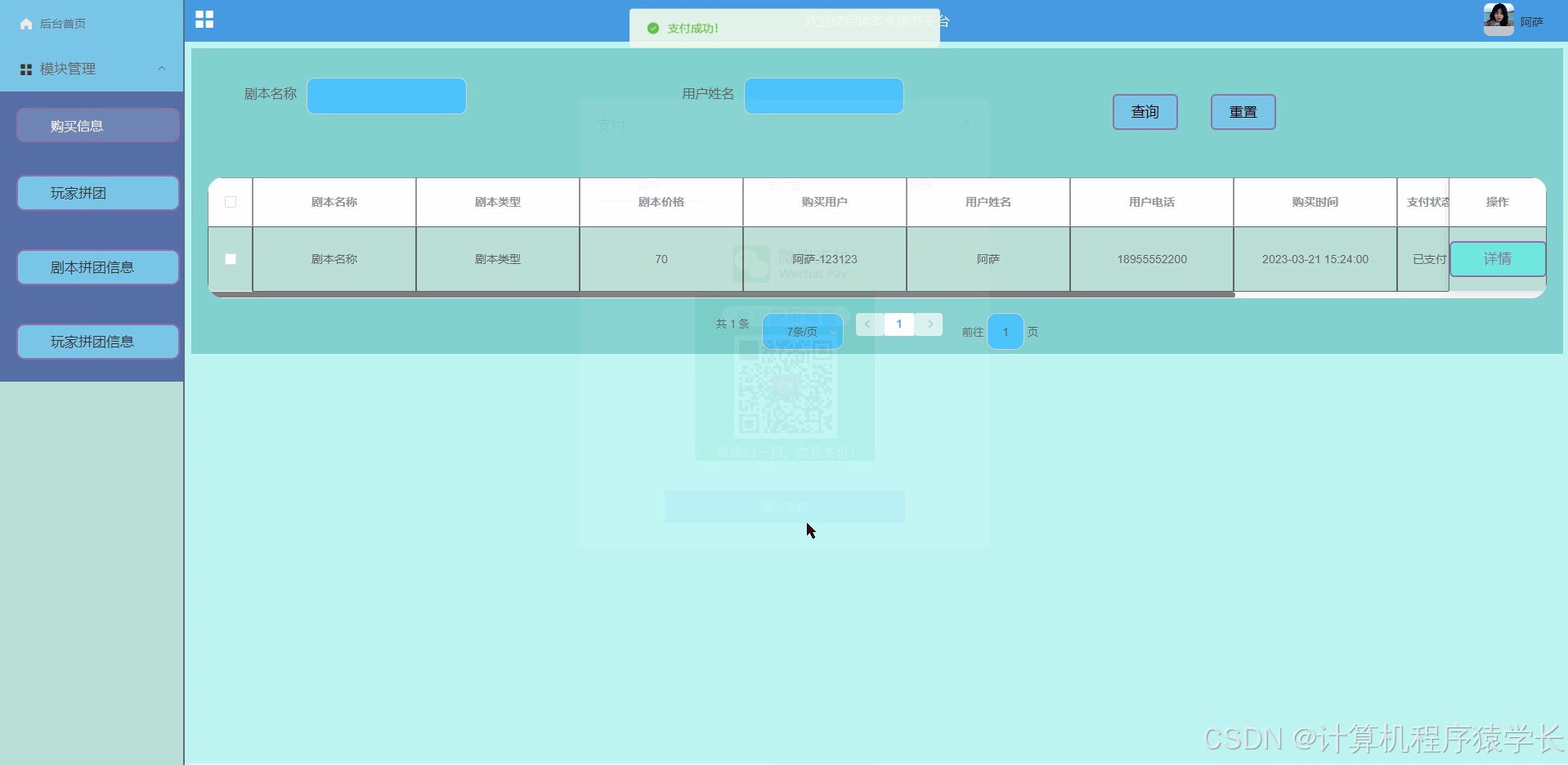This screenshot has height=765, width=1568.
Task: Click the price cell 70
Action: pos(661,259)
